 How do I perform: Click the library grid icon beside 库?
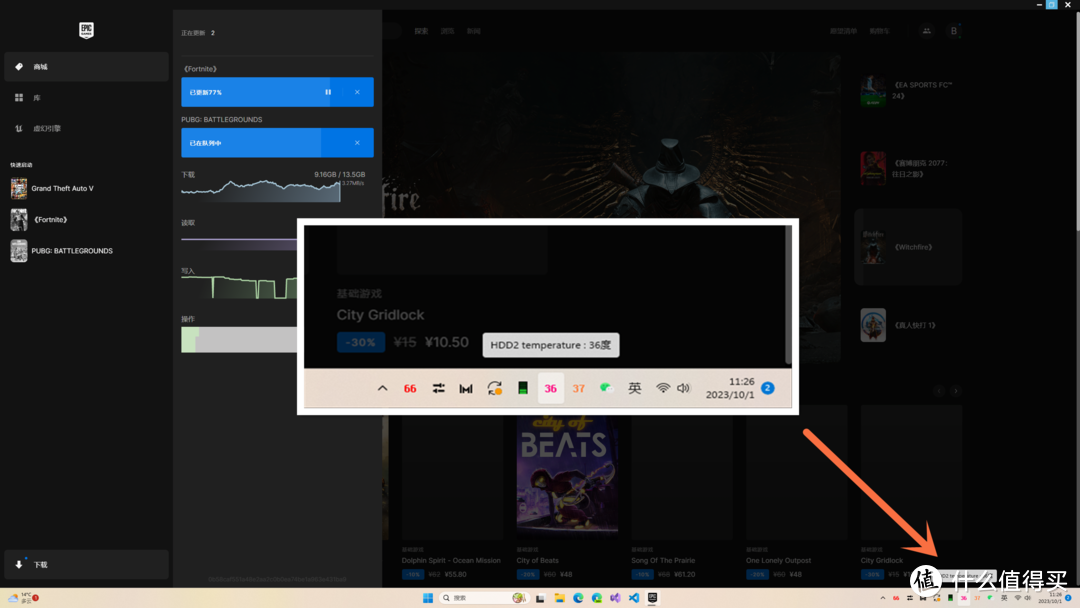(x=19, y=98)
